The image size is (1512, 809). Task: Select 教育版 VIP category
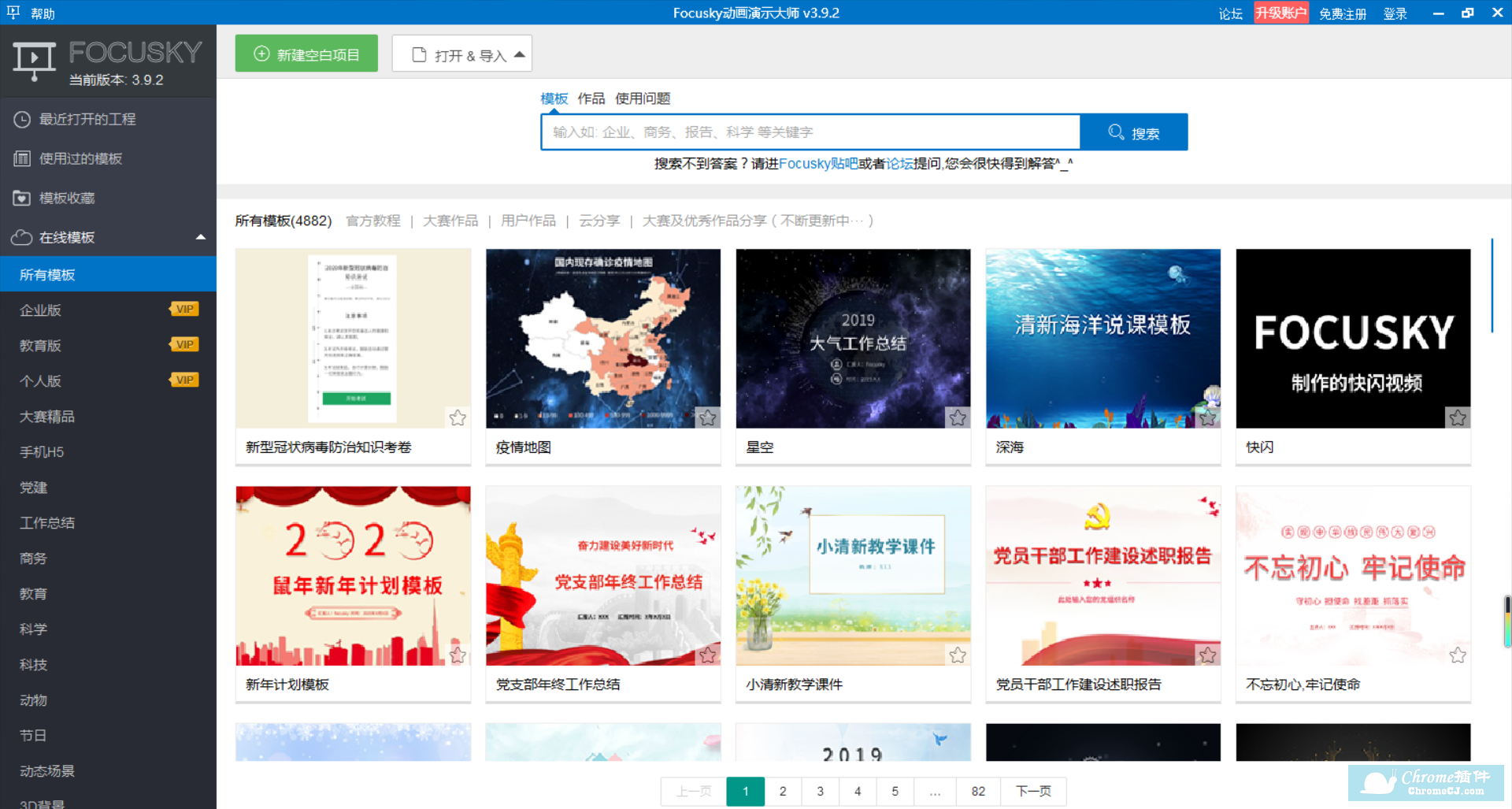tap(108, 345)
